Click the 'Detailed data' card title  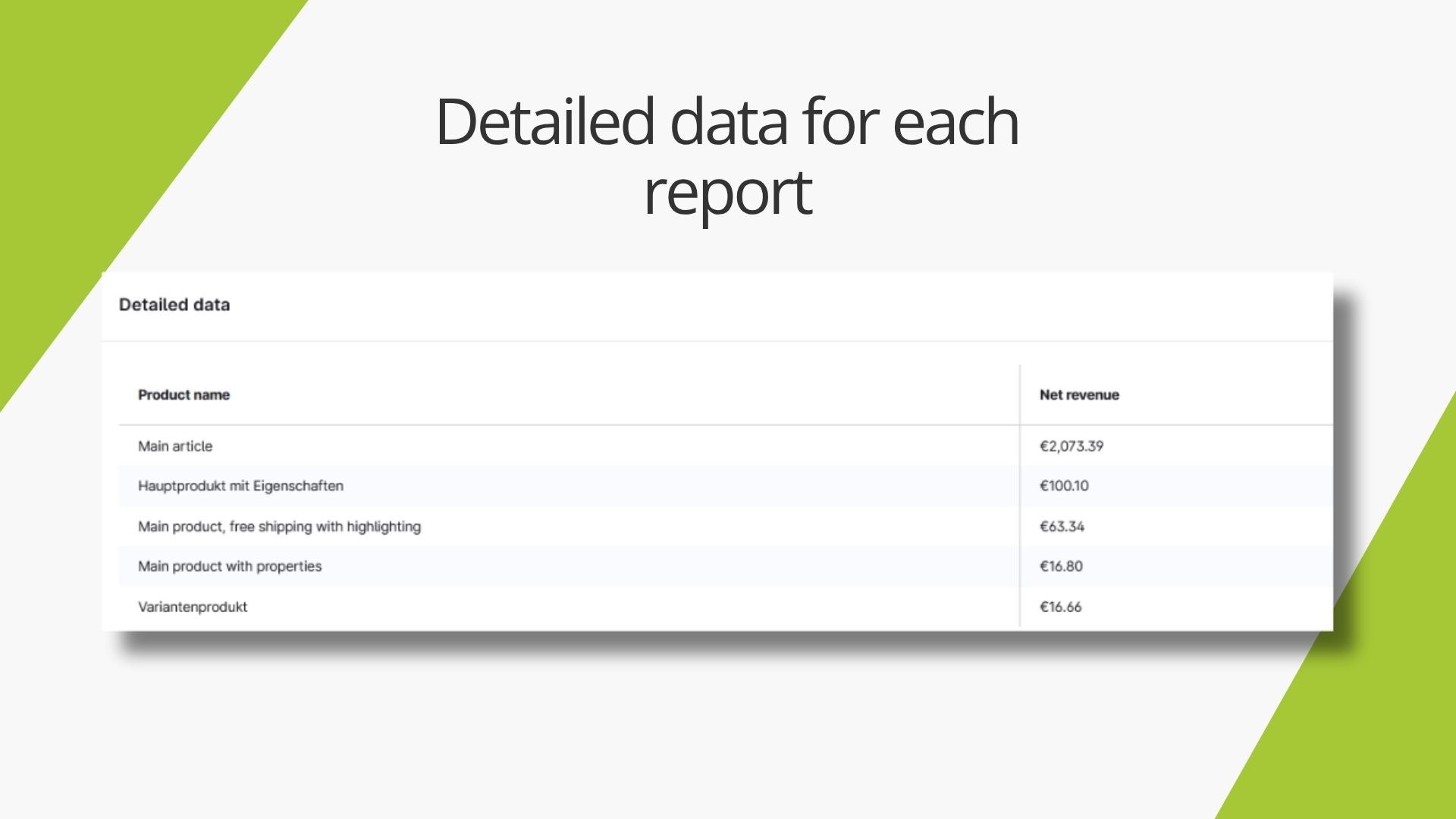pyautogui.click(x=174, y=305)
